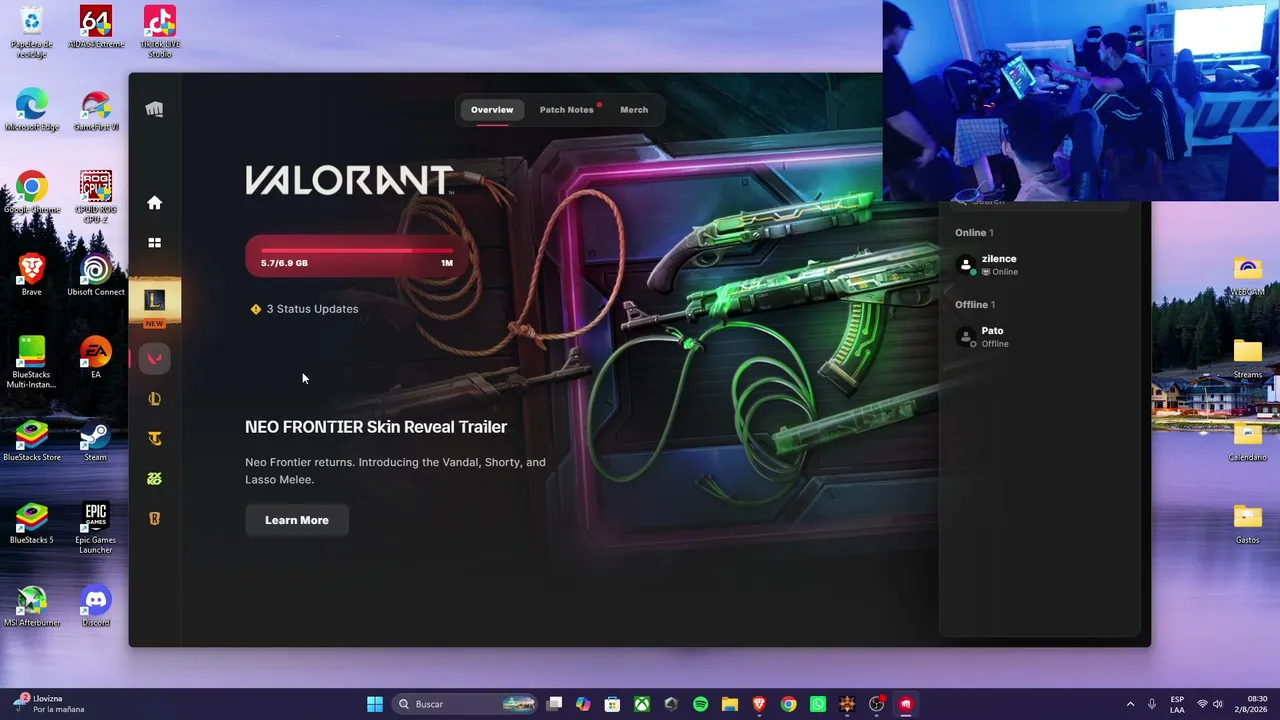Select the Gastos folder on the desktop
The height and width of the screenshot is (720, 1280).
[x=1248, y=523]
